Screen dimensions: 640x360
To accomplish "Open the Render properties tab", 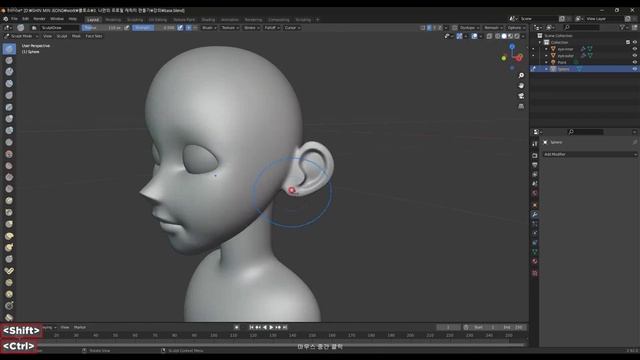I will tap(535, 156).
